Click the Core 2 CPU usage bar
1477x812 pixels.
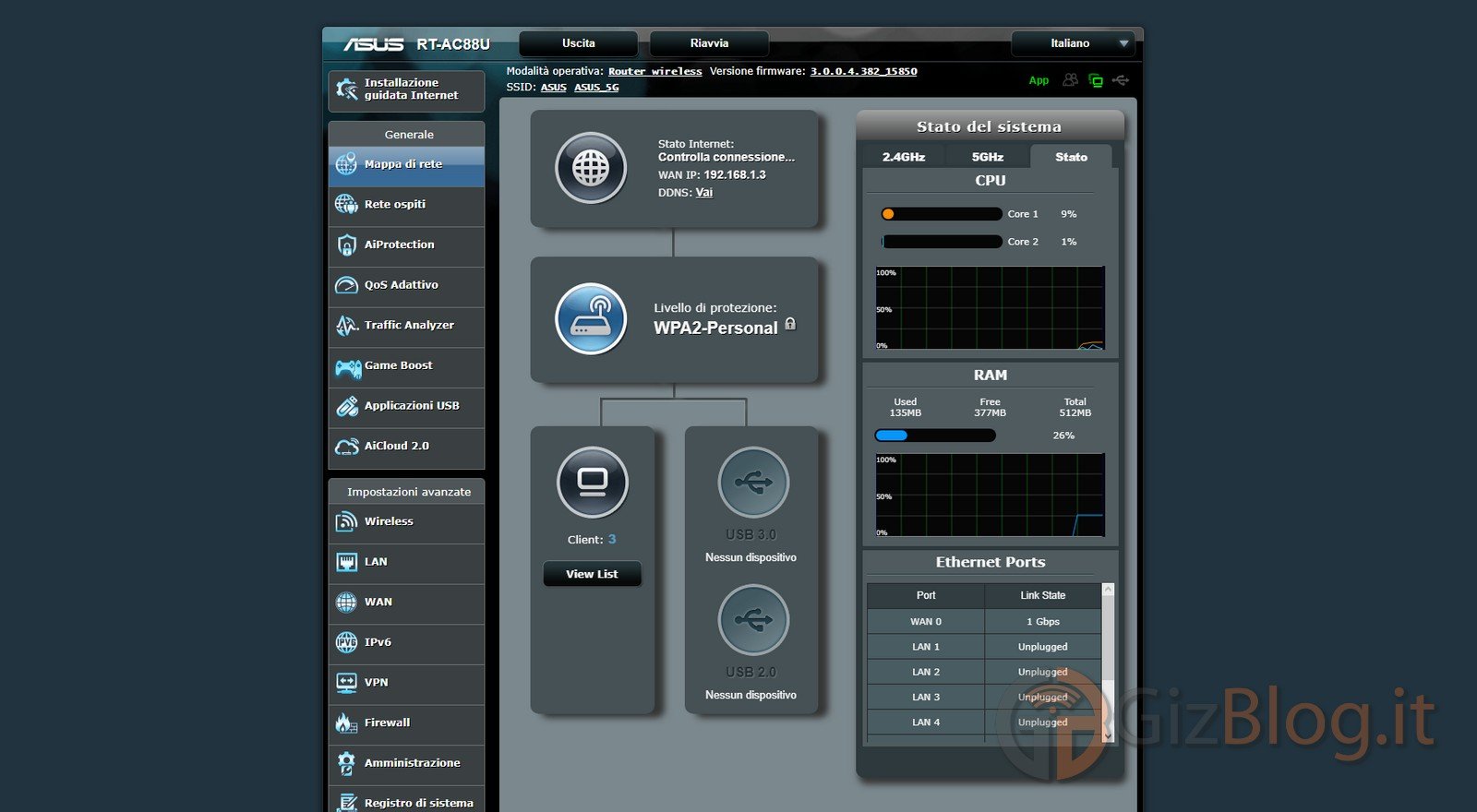click(942, 242)
